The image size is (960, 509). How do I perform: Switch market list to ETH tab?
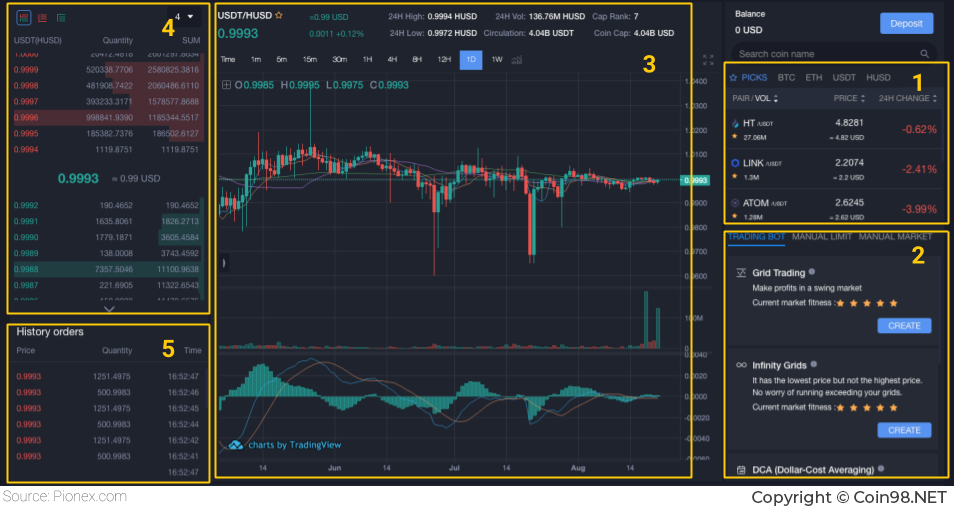(x=814, y=78)
